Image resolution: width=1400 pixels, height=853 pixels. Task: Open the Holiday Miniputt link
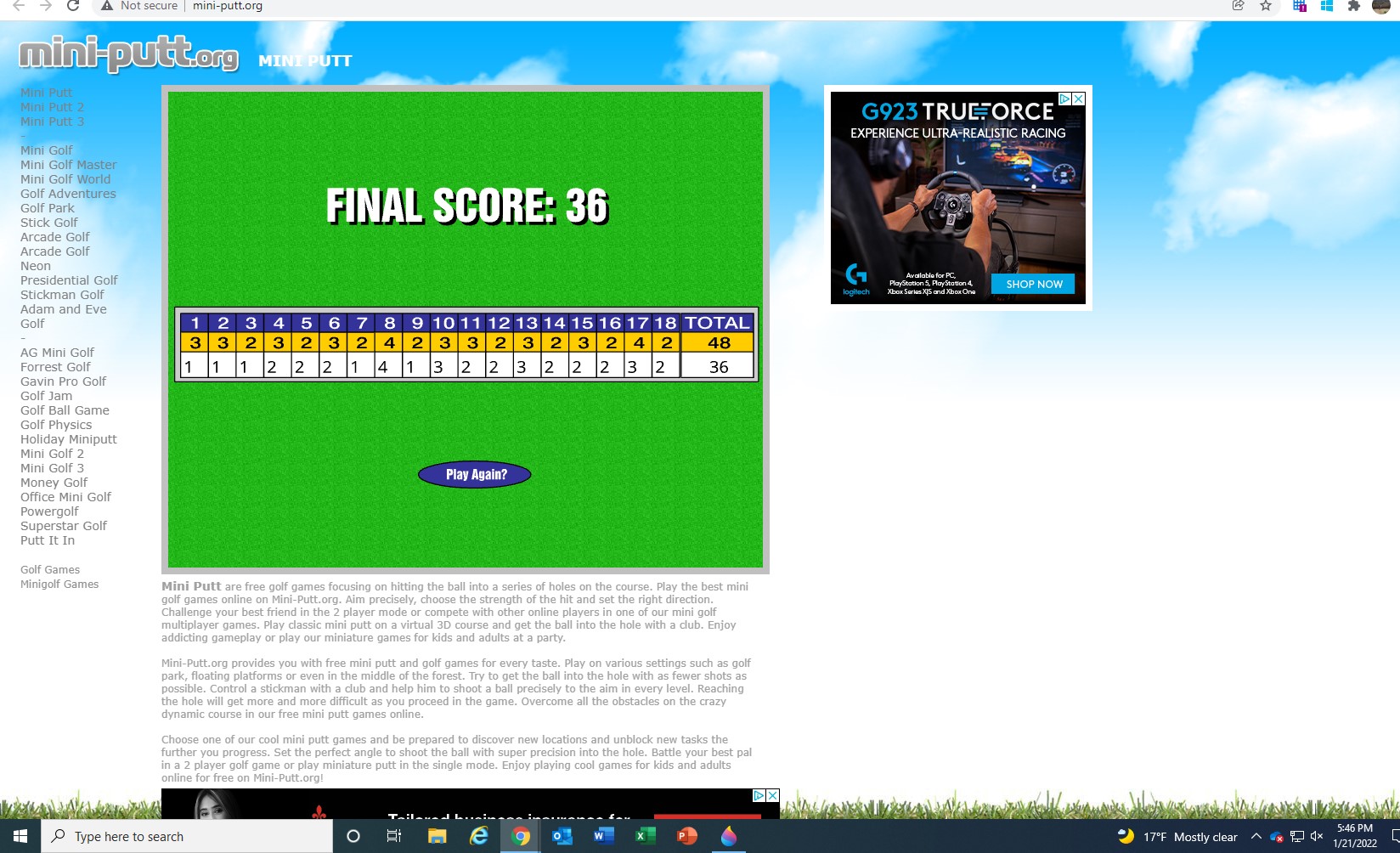[x=69, y=439]
